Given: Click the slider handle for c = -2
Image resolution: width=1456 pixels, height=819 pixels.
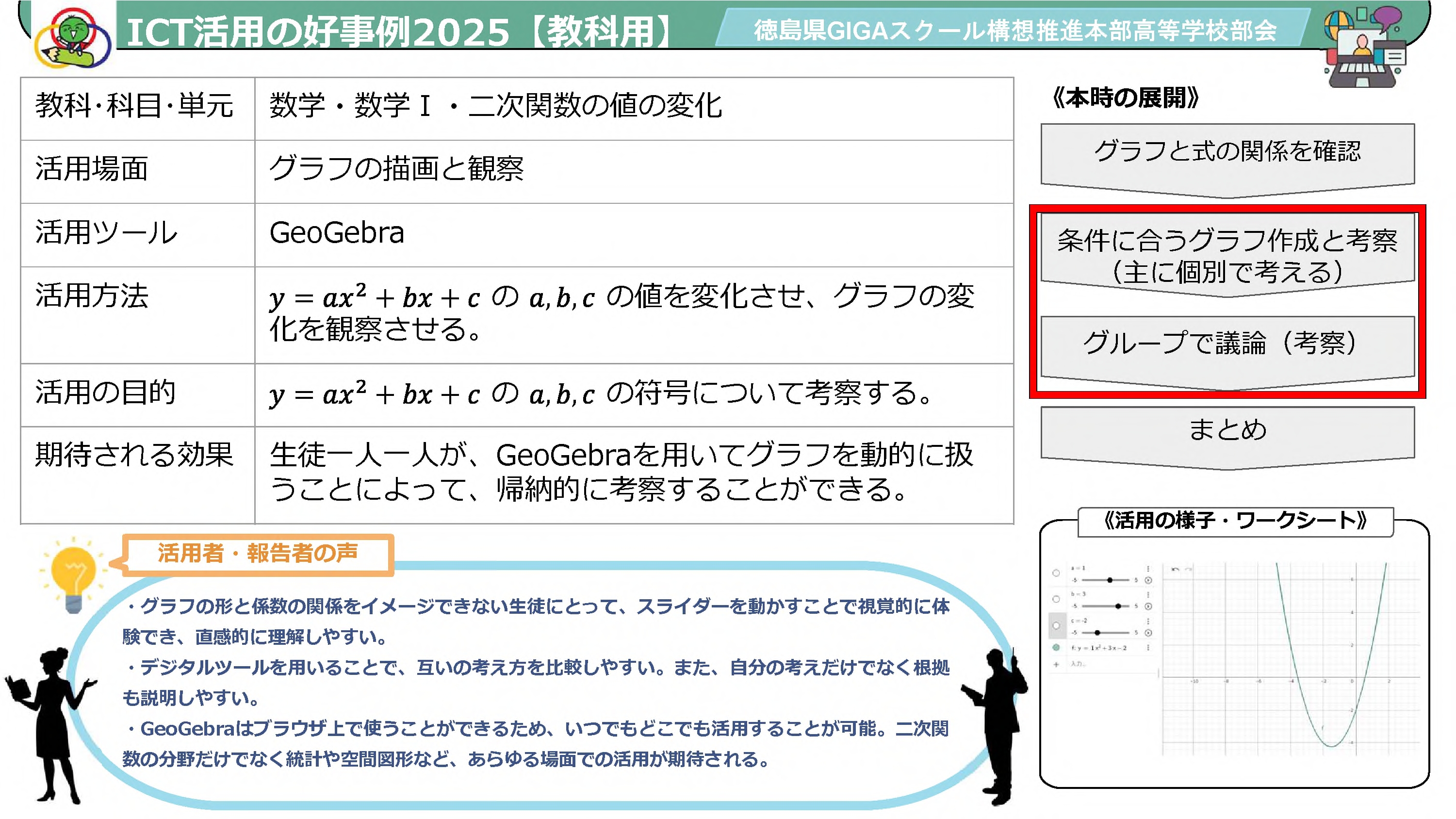Looking at the screenshot, I should coord(1097,634).
